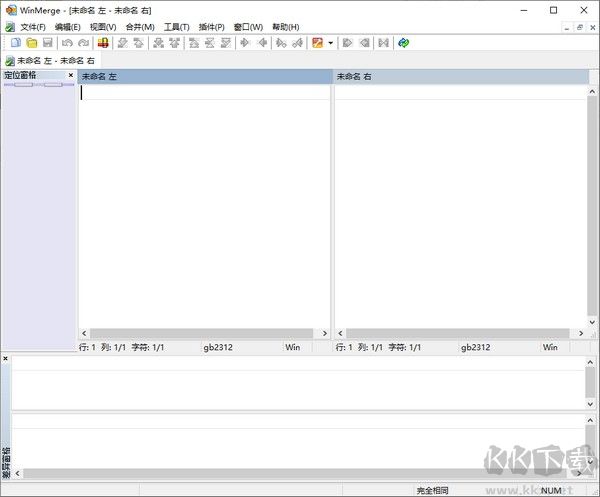Click the right pane scroll-right arrow
This screenshot has width=600, height=497.
coord(581,333)
